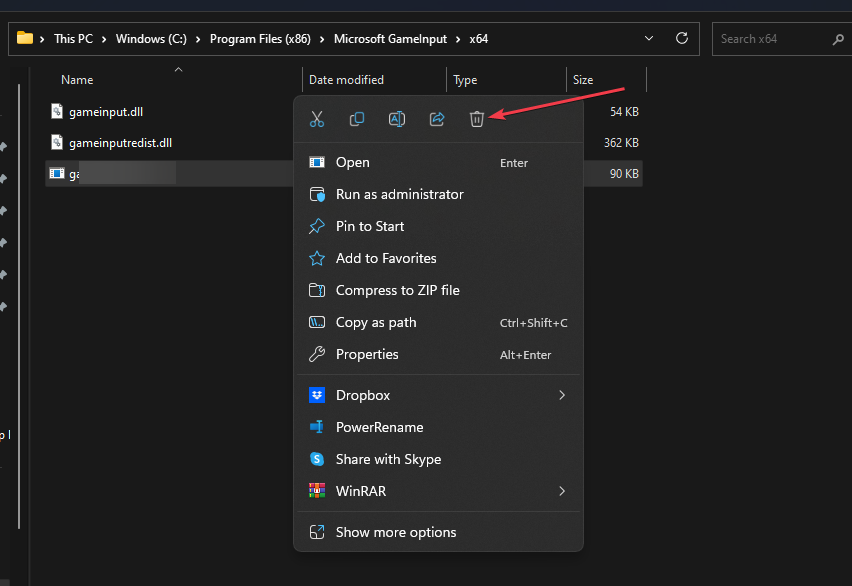Screen dimensions: 852x586
Task: Click the WinRAR books icon
Action: (317, 491)
